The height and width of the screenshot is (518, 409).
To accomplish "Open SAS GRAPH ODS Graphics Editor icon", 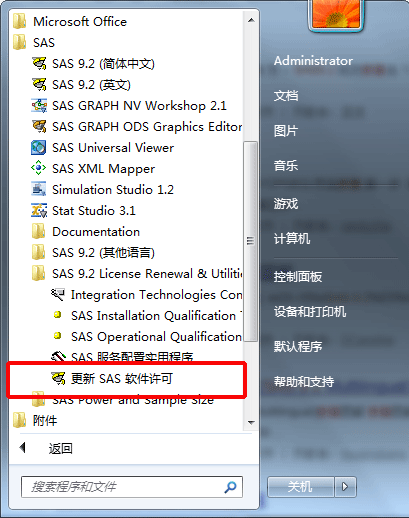I will [x=39, y=126].
